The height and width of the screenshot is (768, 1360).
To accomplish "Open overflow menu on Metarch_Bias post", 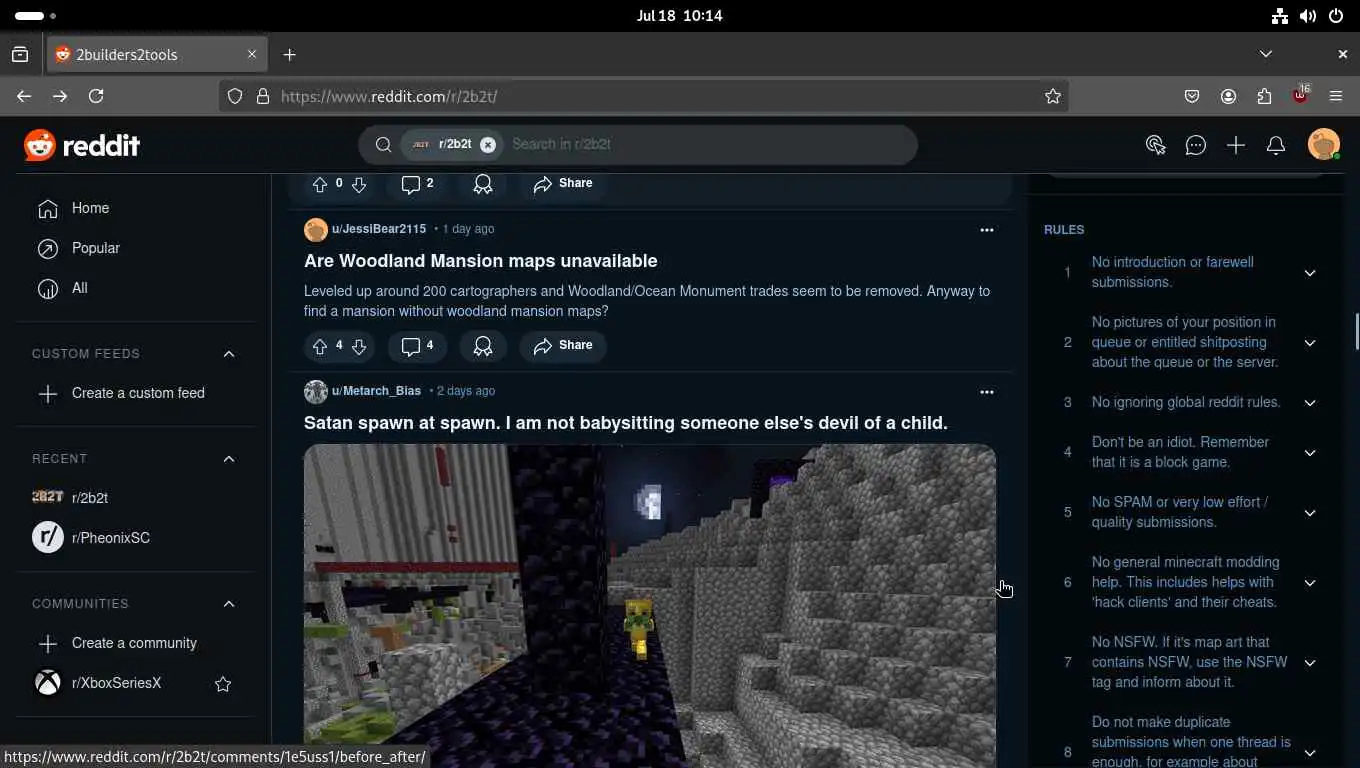I will (987, 392).
